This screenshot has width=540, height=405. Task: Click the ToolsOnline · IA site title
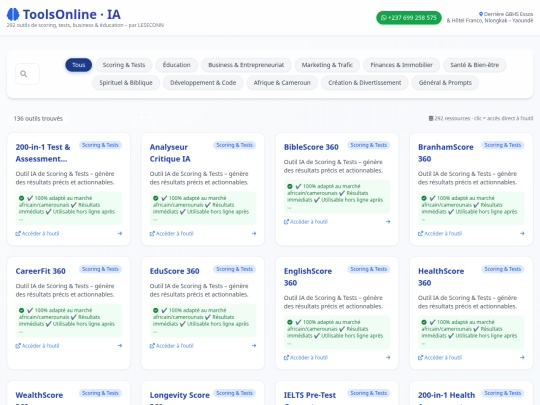(x=72, y=14)
